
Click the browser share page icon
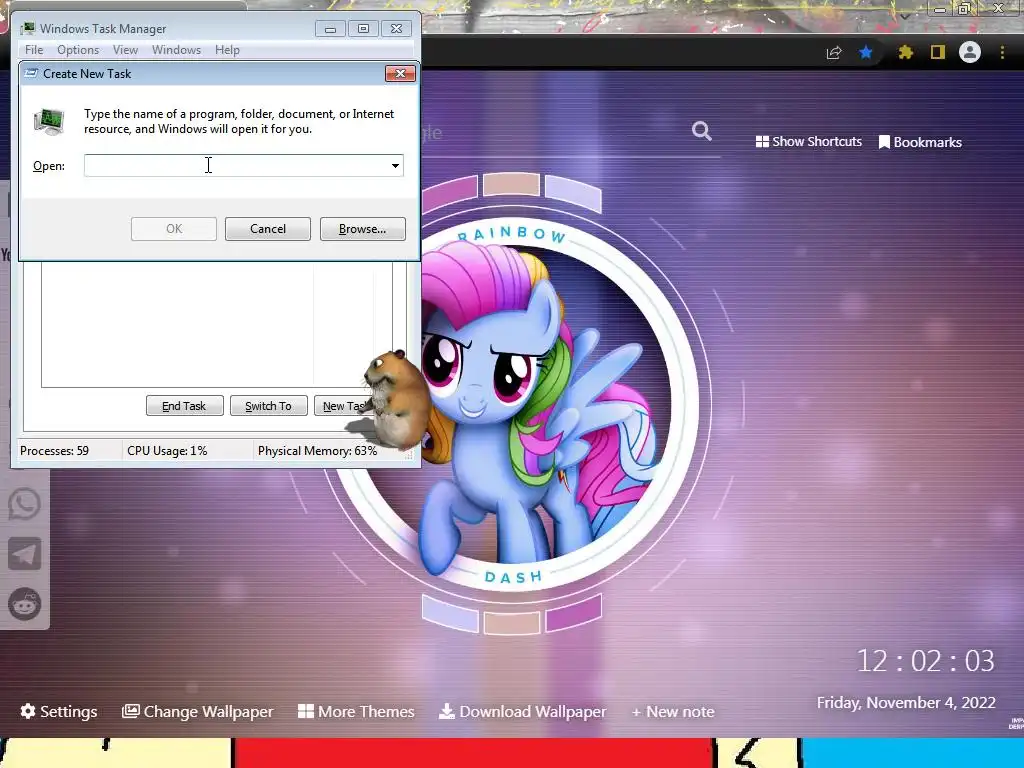pos(833,52)
